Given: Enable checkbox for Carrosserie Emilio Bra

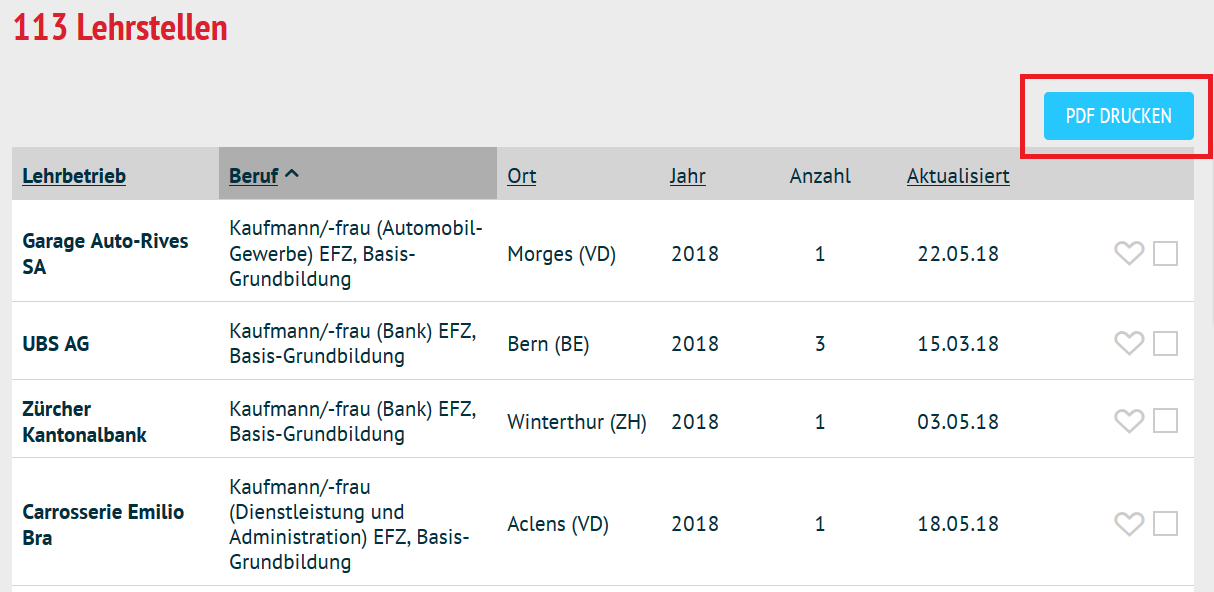Looking at the screenshot, I should (x=1165, y=524).
